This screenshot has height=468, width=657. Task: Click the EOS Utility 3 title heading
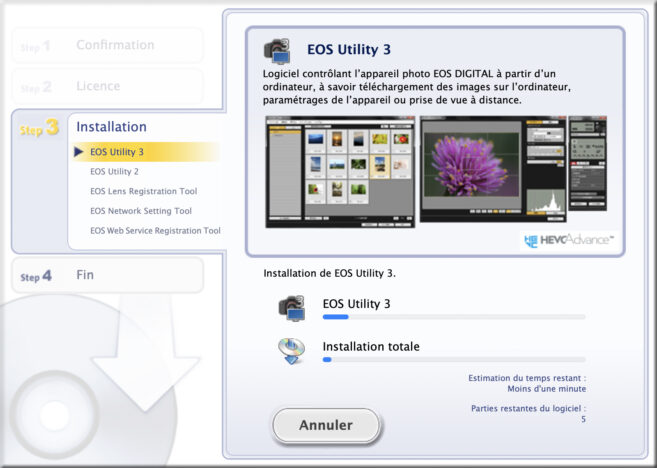[x=349, y=49]
